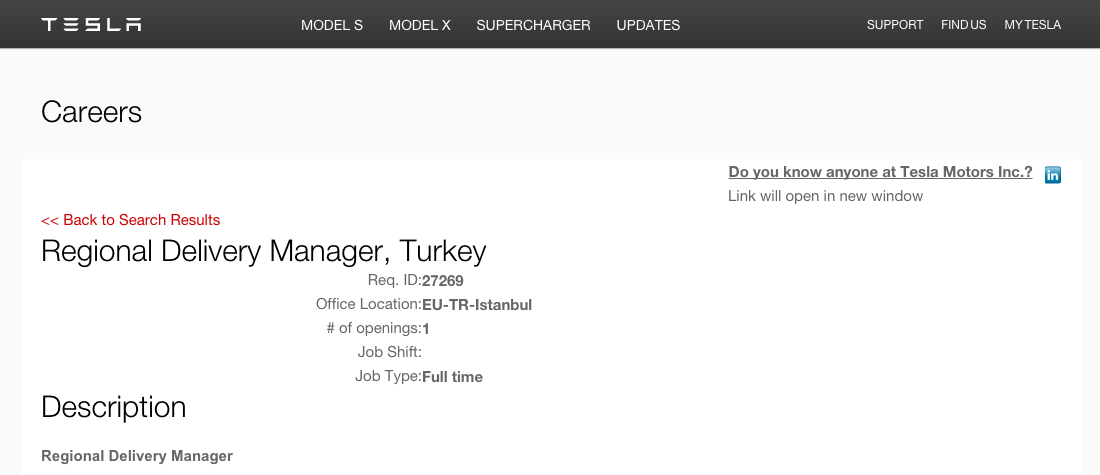Click the Tesla logo in header
The image size is (1100, 475).
tap(91, 24)
